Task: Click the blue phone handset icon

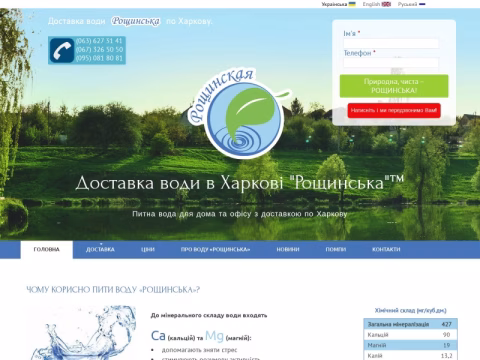Action: (62, 50)
